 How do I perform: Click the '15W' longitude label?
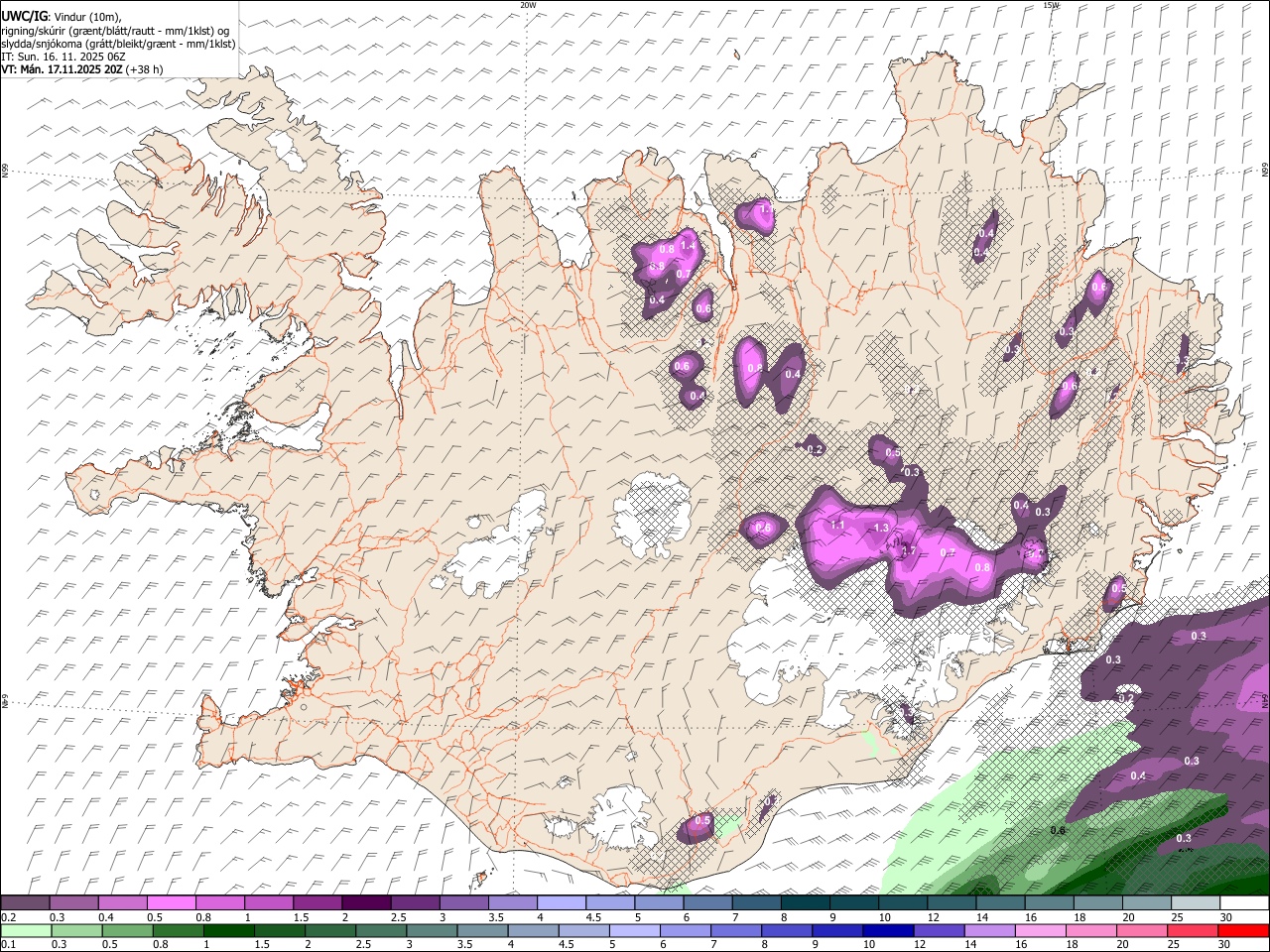[x=1050, y=5]
